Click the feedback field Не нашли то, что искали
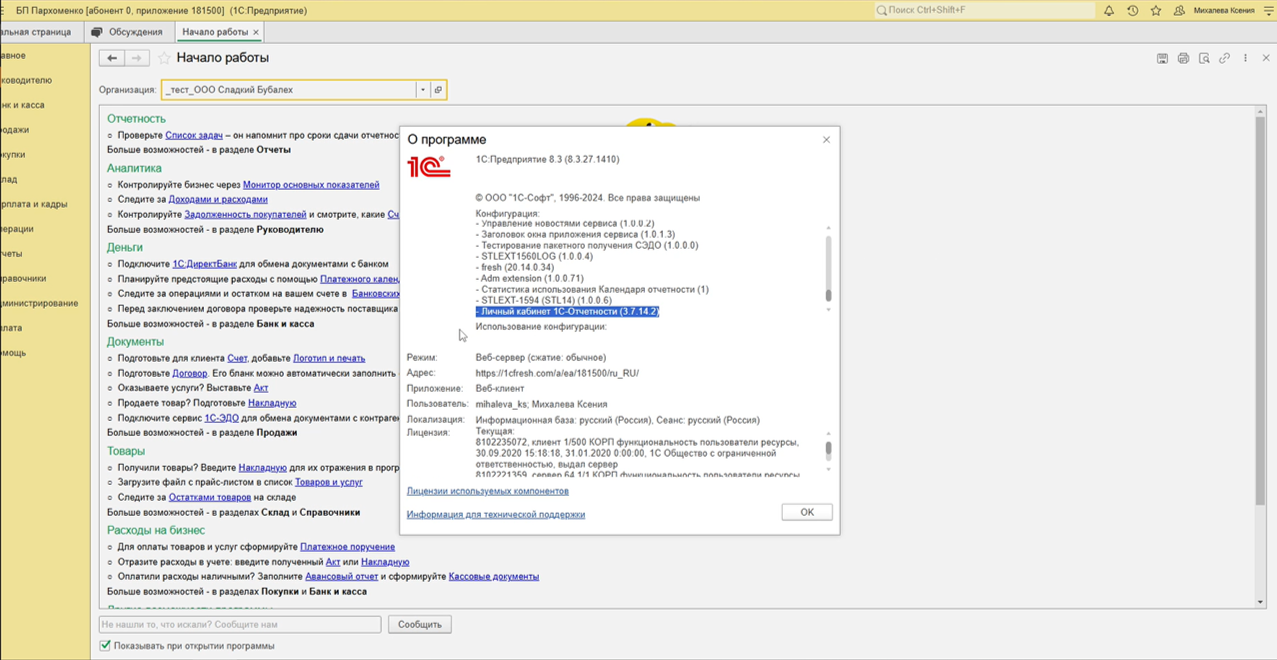This screenshot has width=1277, height=660. point(240,624)
